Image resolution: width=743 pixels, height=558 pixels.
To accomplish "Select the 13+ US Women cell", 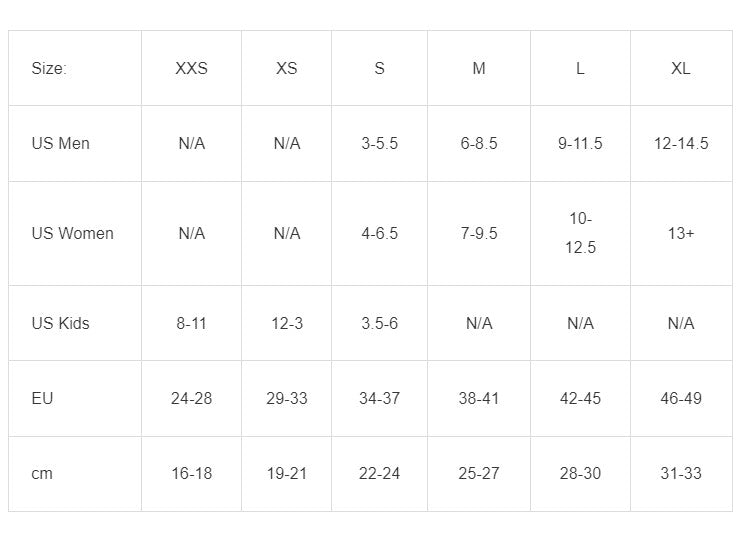I will pyautogui.click(x=681, y=233).
